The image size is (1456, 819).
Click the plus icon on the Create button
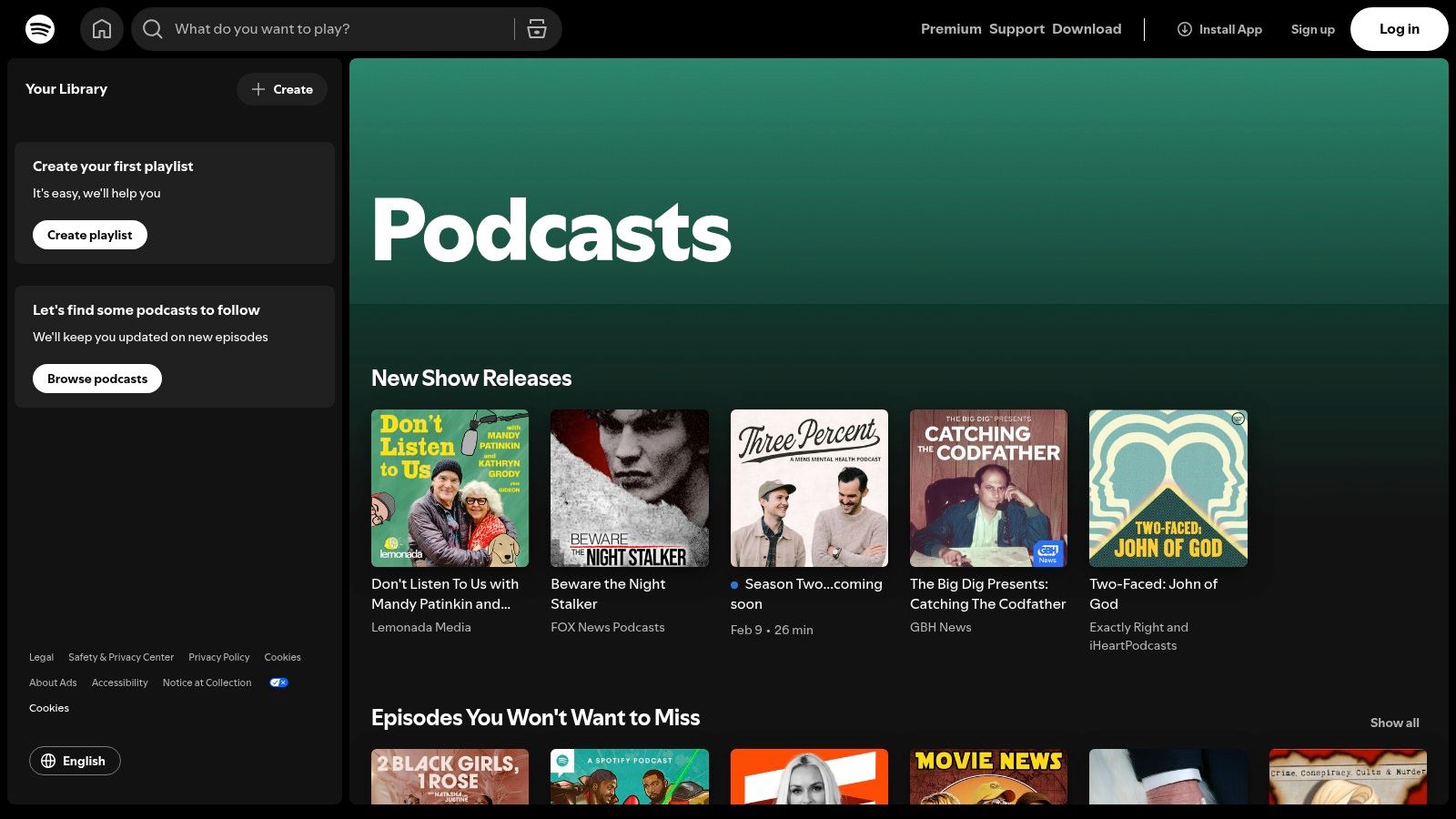click(259, 88)
